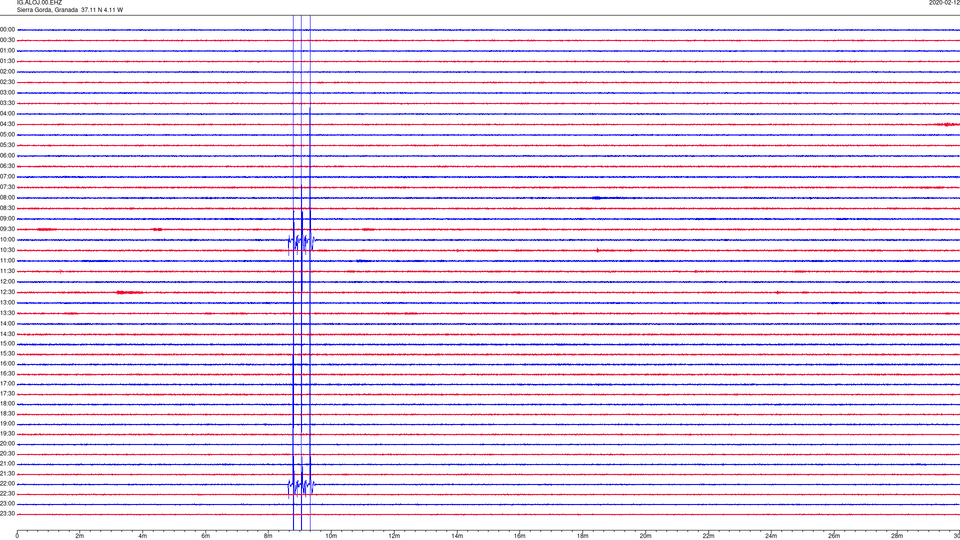Click the 2m tick label on time axis
The image size is (960, 540).
click(80, 536)
